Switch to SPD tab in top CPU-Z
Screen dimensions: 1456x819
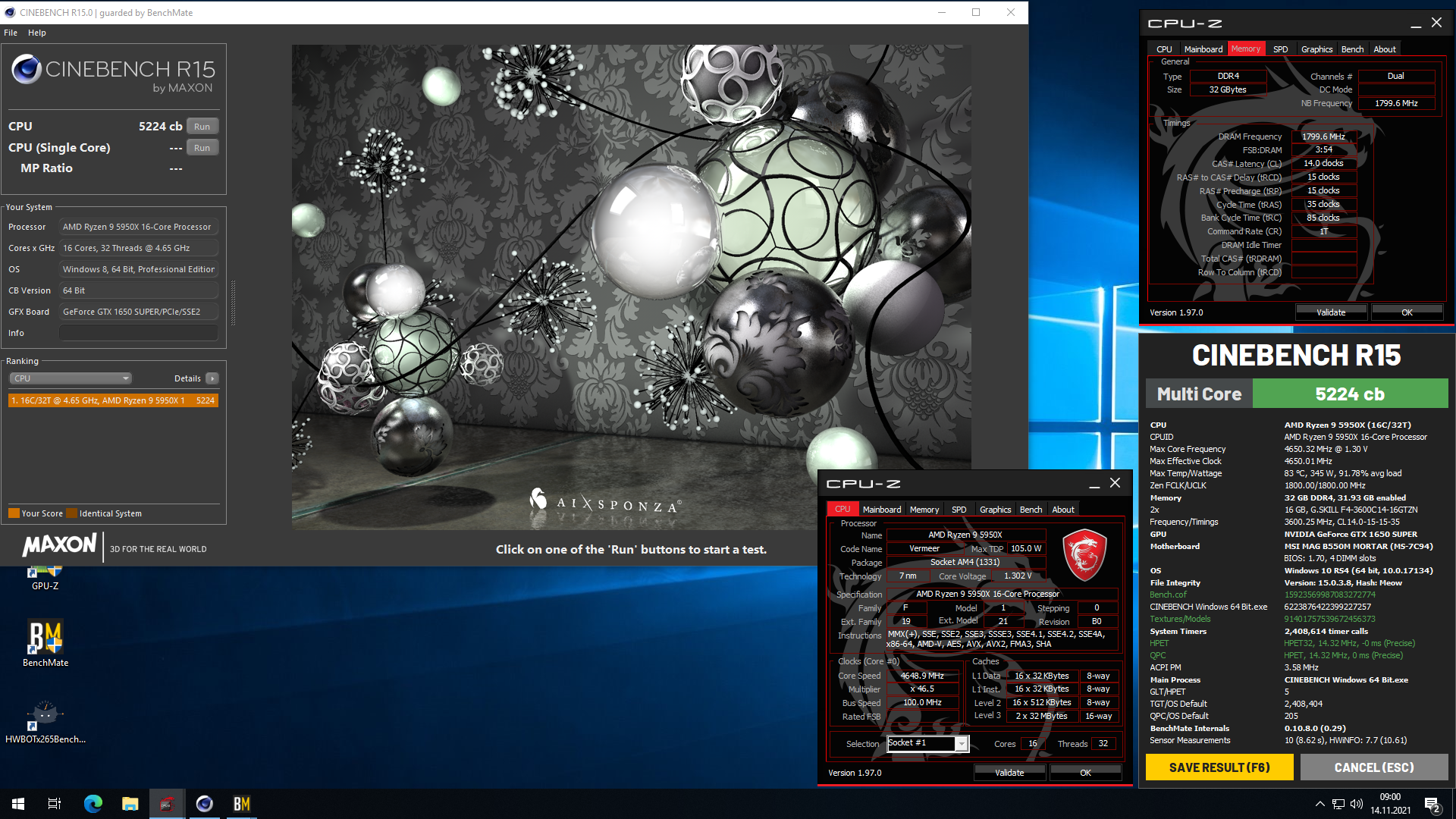coord(1280,49)
